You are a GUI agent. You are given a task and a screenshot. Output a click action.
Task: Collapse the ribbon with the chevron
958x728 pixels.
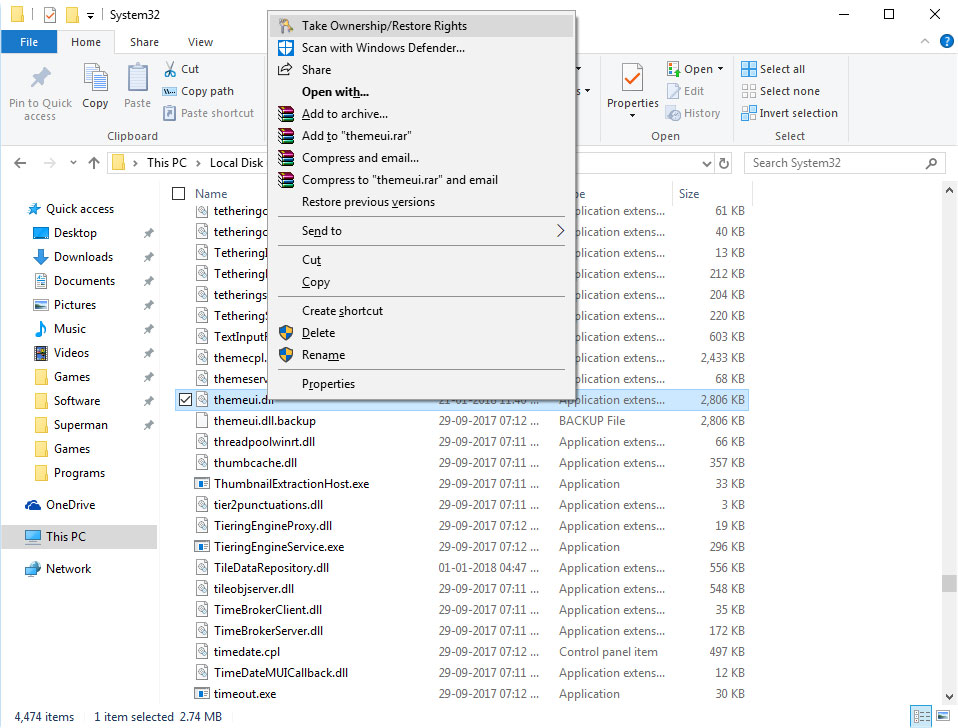(x=924, y=42)
